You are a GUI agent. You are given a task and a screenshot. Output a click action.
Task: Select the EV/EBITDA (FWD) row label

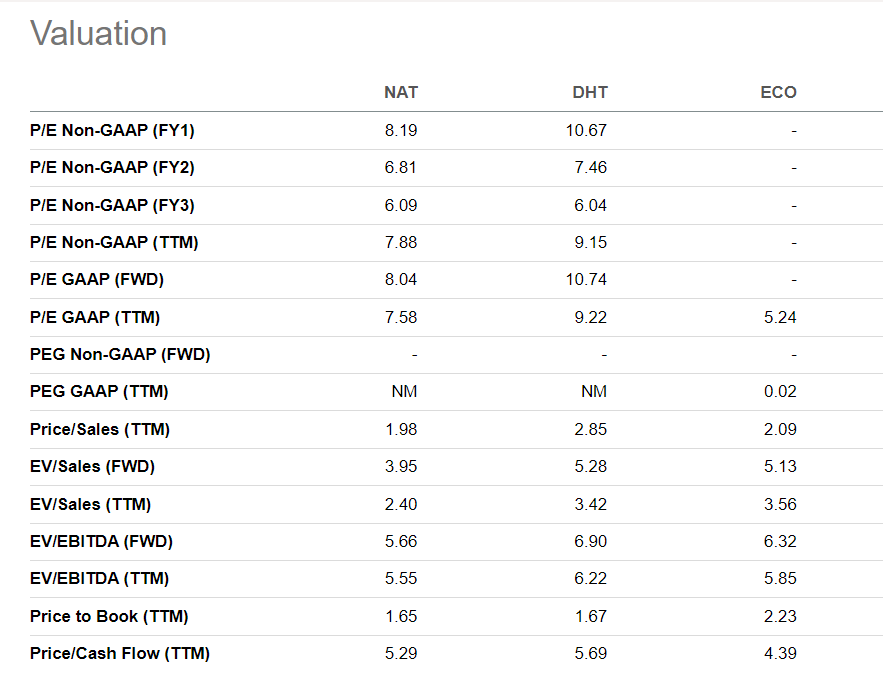tap(101, 542)
